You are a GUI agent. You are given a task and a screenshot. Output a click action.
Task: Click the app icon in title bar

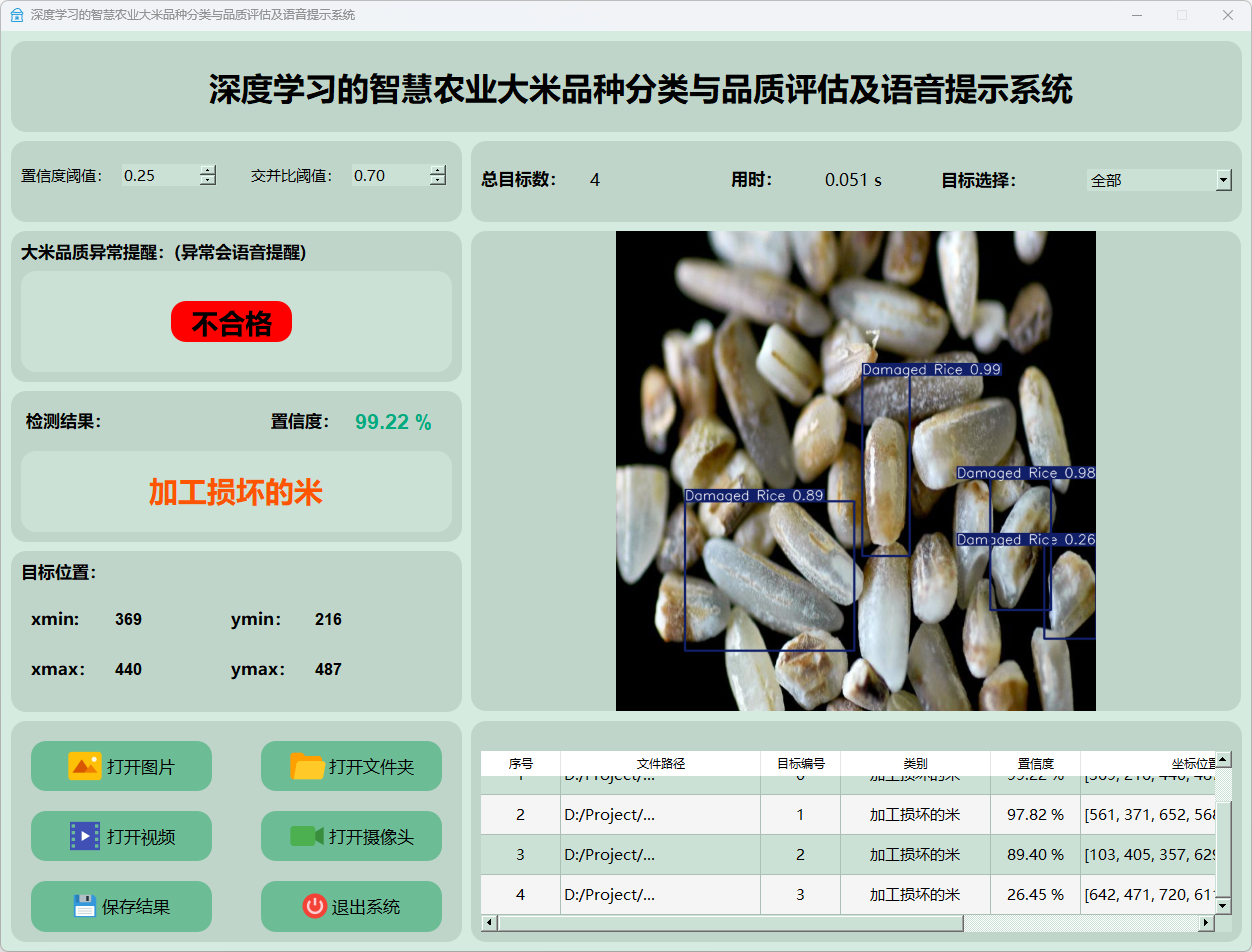(x=16, y=15)
